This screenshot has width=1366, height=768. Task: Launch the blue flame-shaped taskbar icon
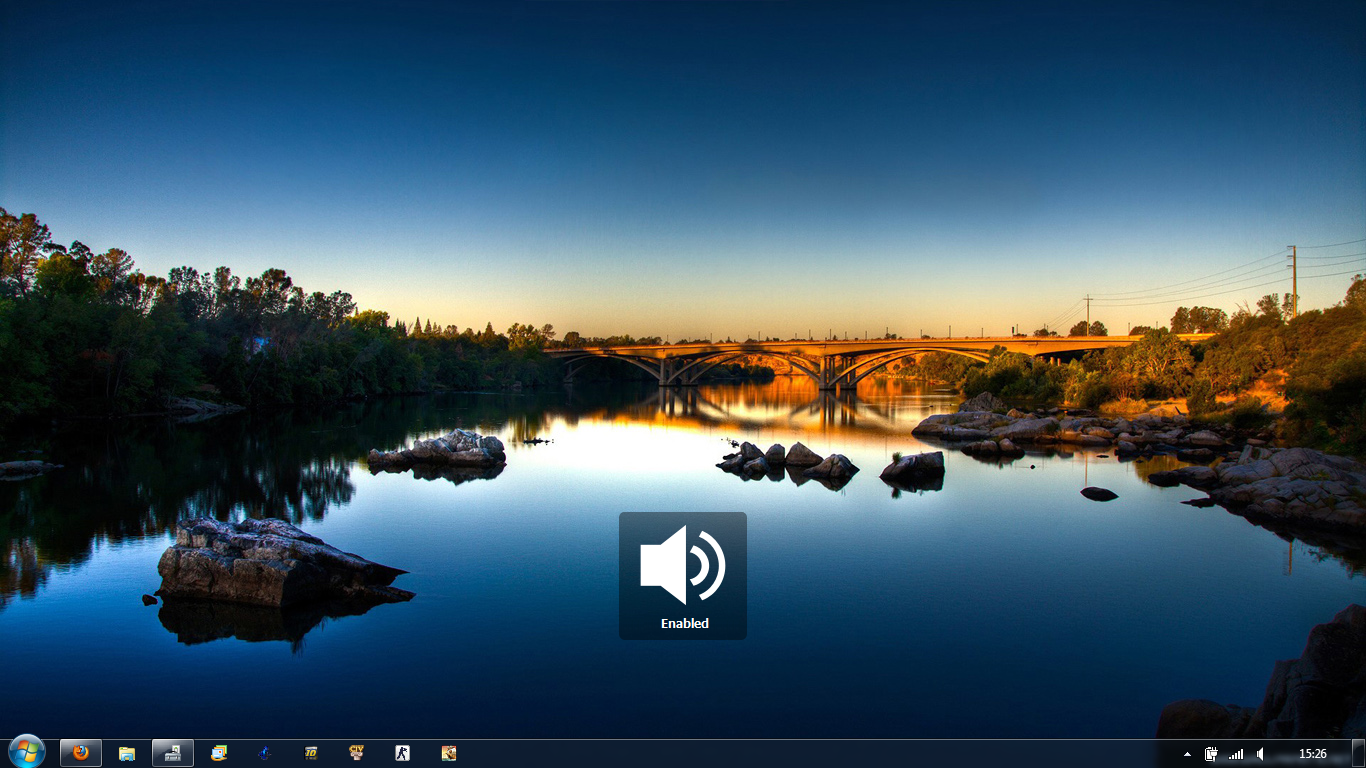click(x=265, y=753)
